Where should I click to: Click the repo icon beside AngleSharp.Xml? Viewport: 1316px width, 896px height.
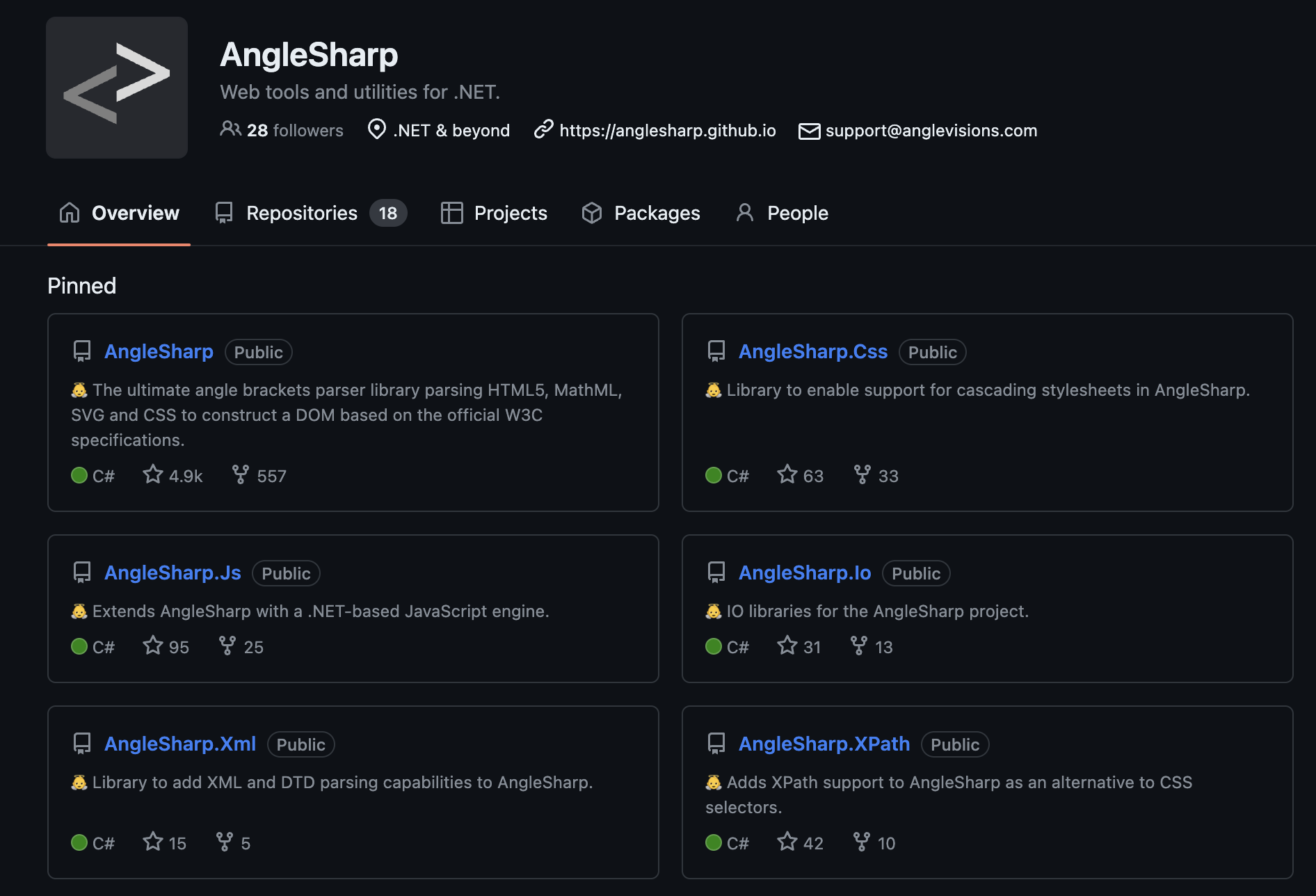[x=82, y=744]
